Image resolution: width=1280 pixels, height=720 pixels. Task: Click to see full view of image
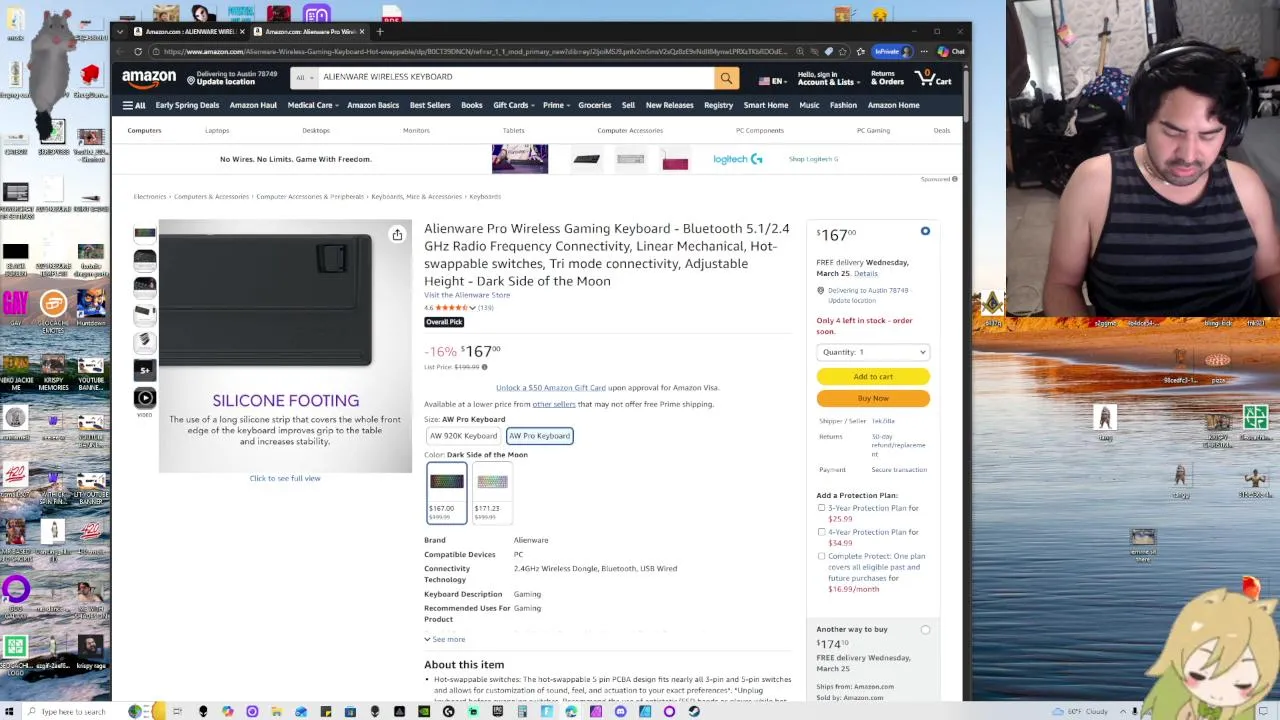click(x=285, y=479)
